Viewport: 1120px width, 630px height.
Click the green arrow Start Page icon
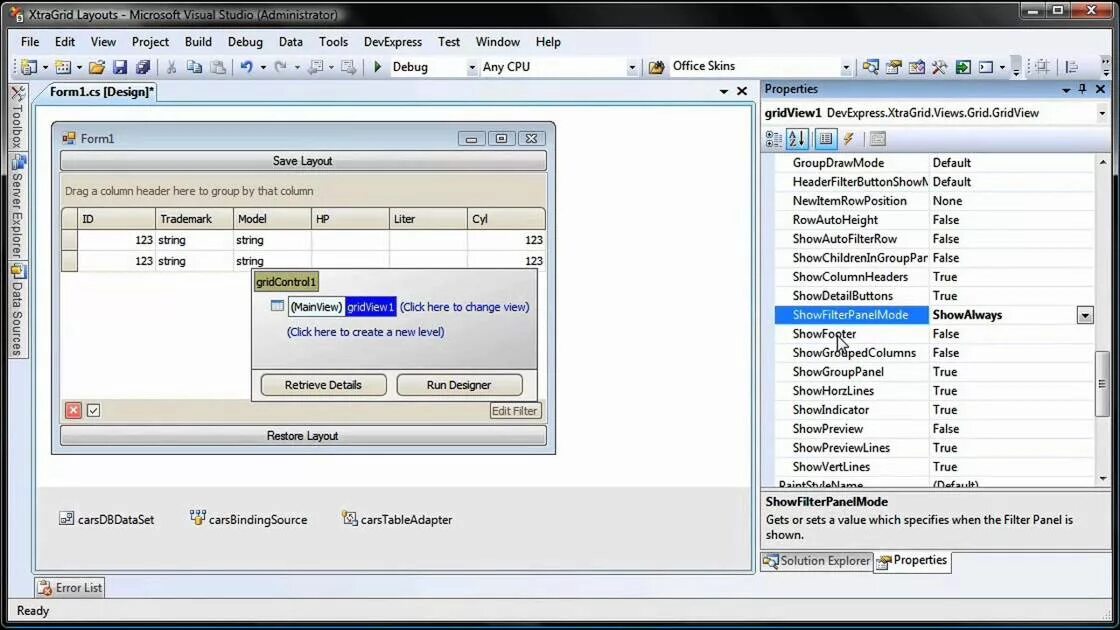(x=963, y=67)
